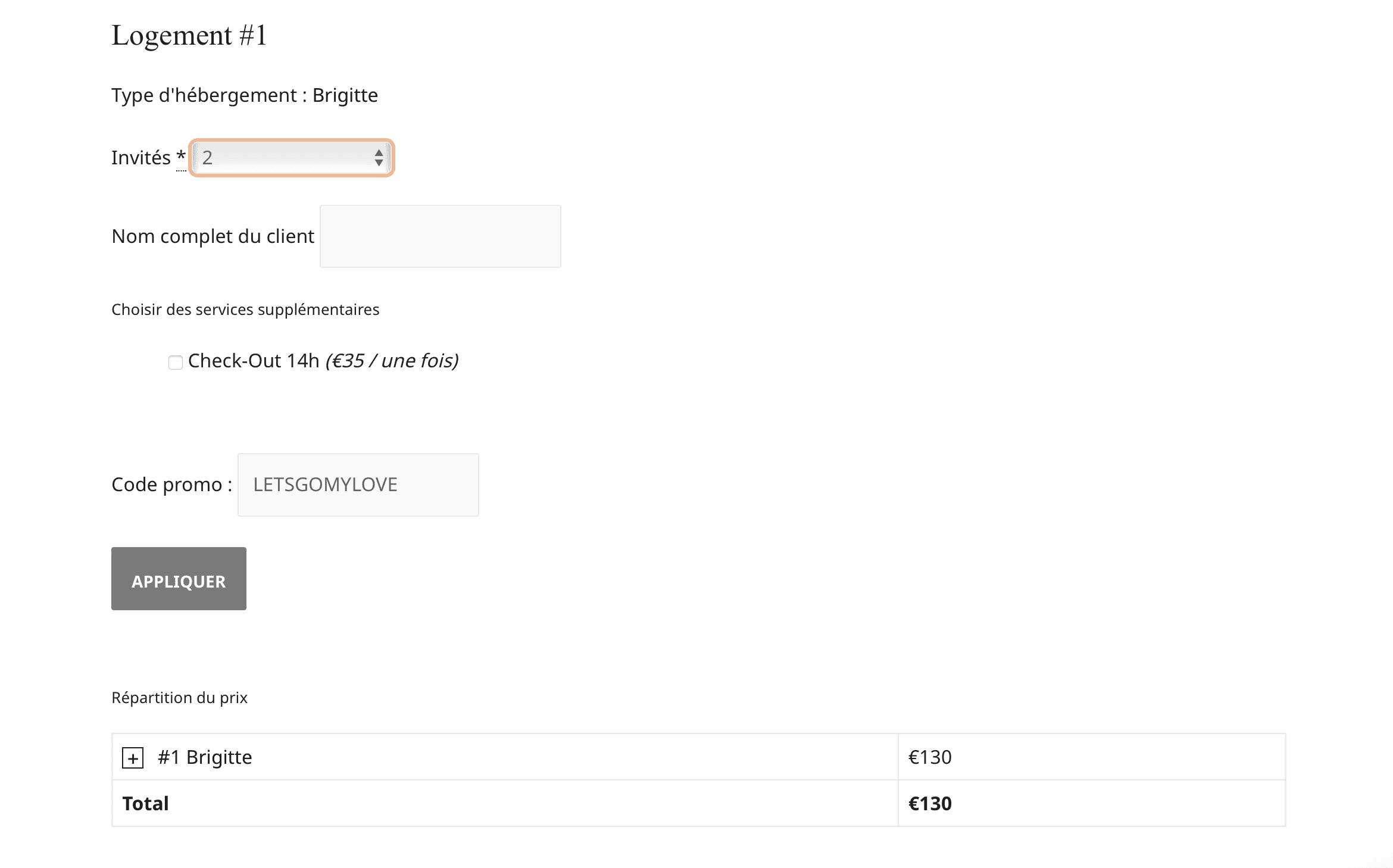This screenshot has height=868, width=1393.
Task: Click the required asterisk next to Invités
Action: (181, 158)
